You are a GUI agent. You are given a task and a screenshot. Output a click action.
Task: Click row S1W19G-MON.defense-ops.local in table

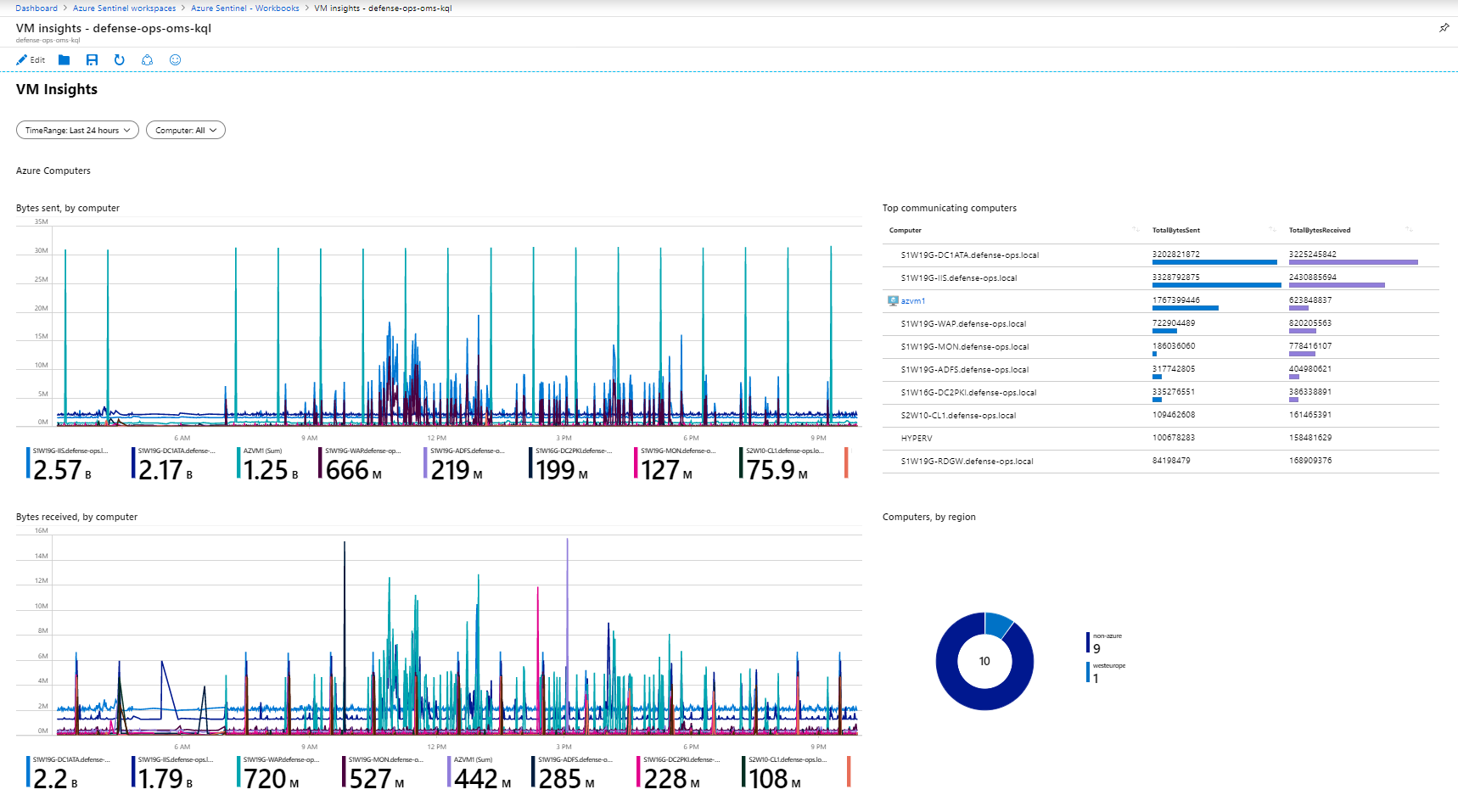point(1160,347)
